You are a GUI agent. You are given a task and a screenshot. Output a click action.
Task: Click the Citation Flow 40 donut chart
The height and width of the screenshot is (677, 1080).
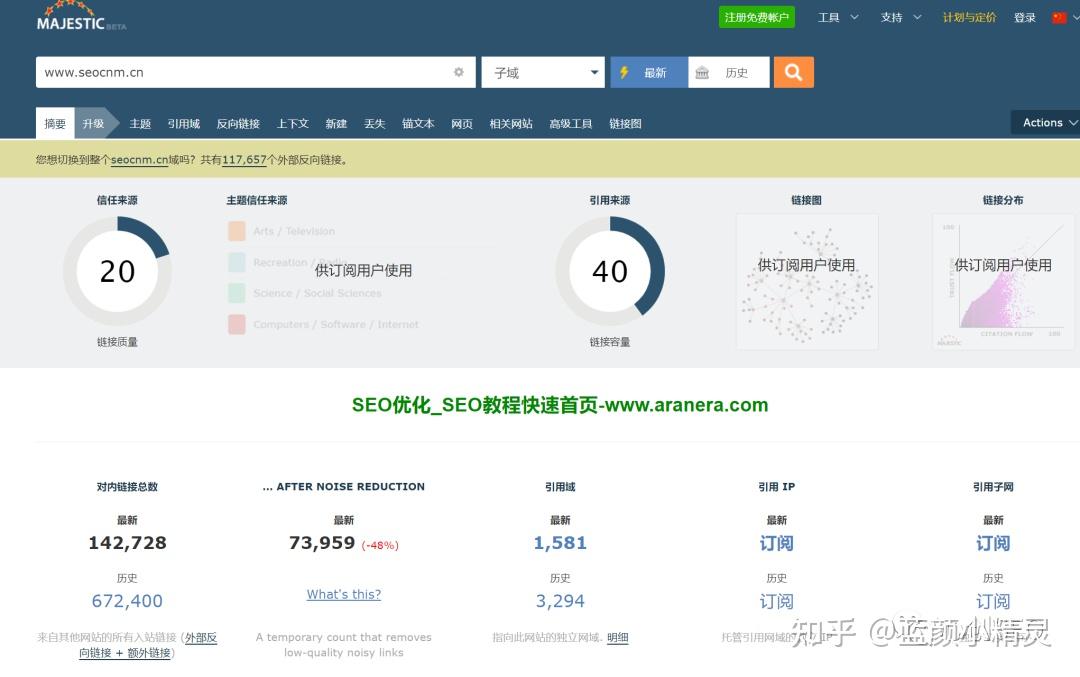[x=610, y=271]
